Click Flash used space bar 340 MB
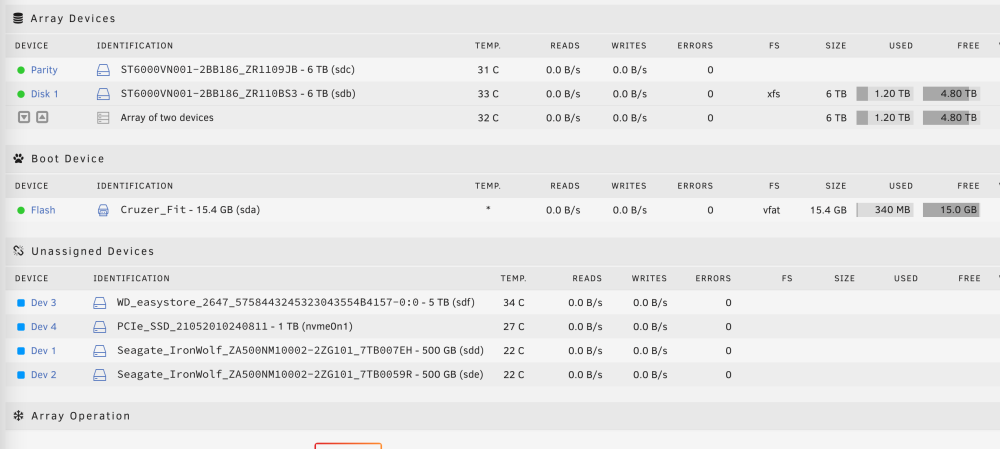 [885, 210]
